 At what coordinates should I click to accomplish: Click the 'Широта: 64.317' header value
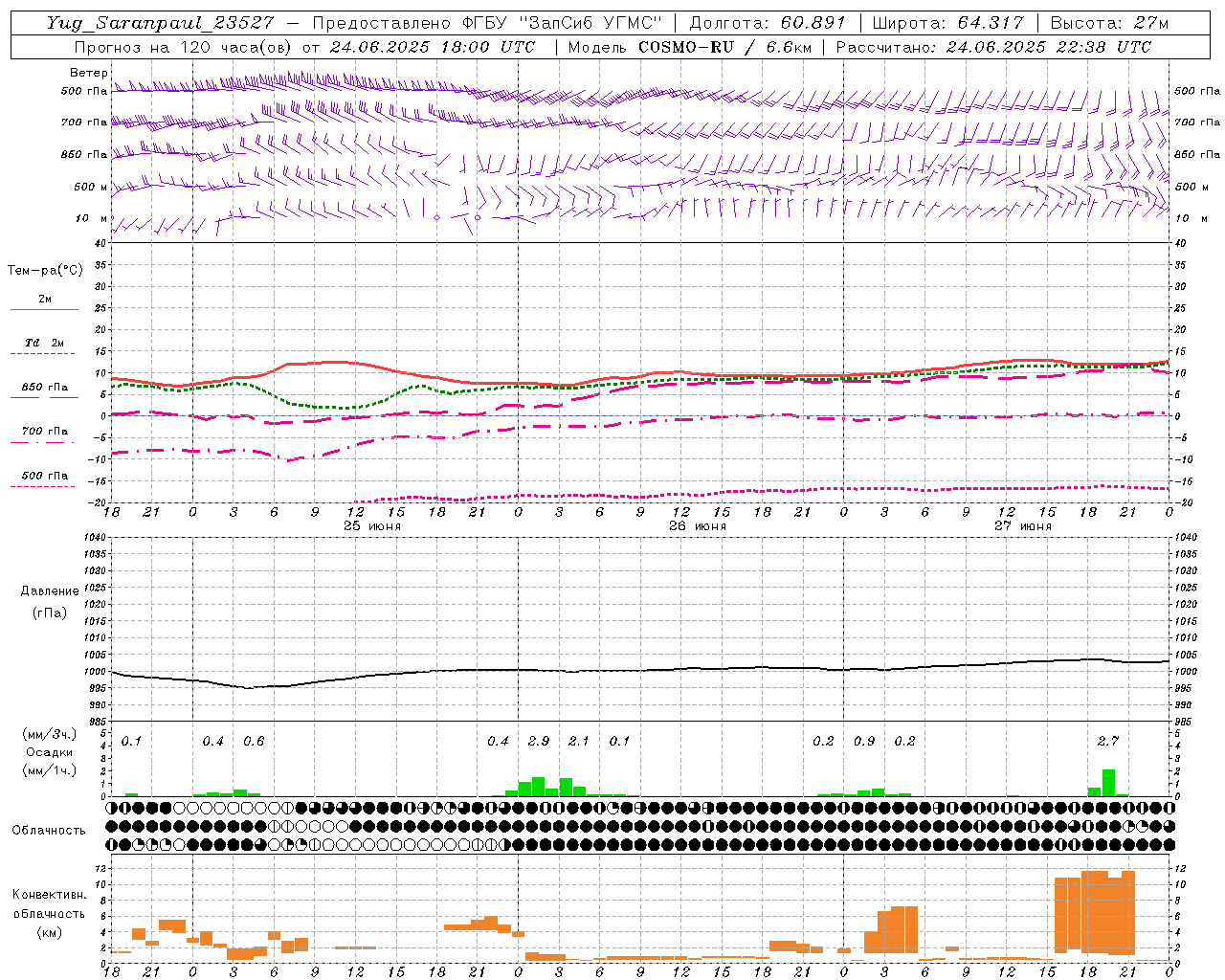tap(947, 23)
